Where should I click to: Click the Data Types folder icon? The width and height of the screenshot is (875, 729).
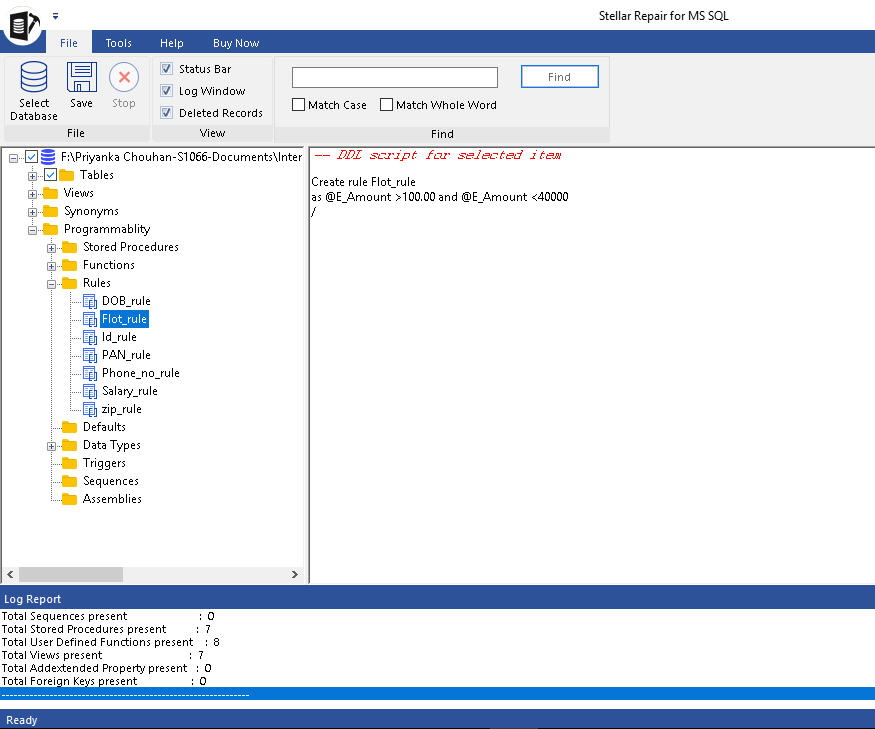(69, 445)
